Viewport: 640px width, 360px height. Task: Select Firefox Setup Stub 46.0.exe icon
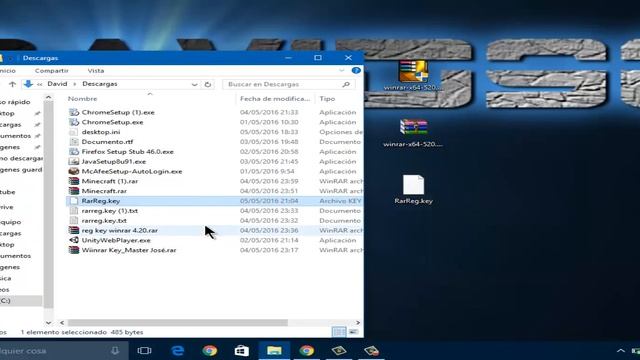74,151
